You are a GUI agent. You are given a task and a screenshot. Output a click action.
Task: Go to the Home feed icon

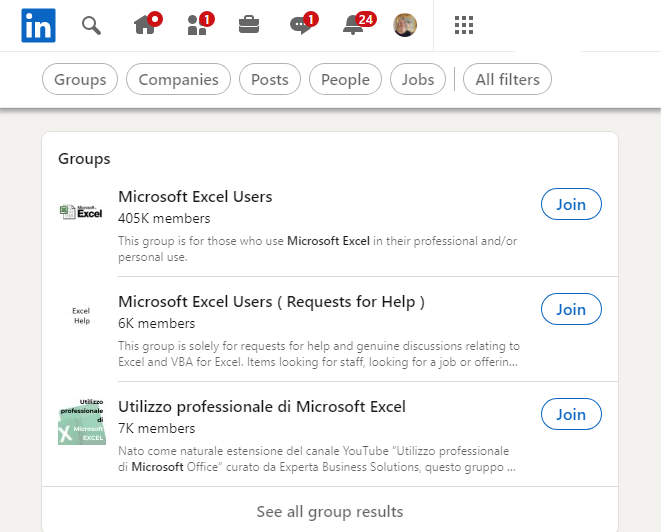click(x=145, y=25)
